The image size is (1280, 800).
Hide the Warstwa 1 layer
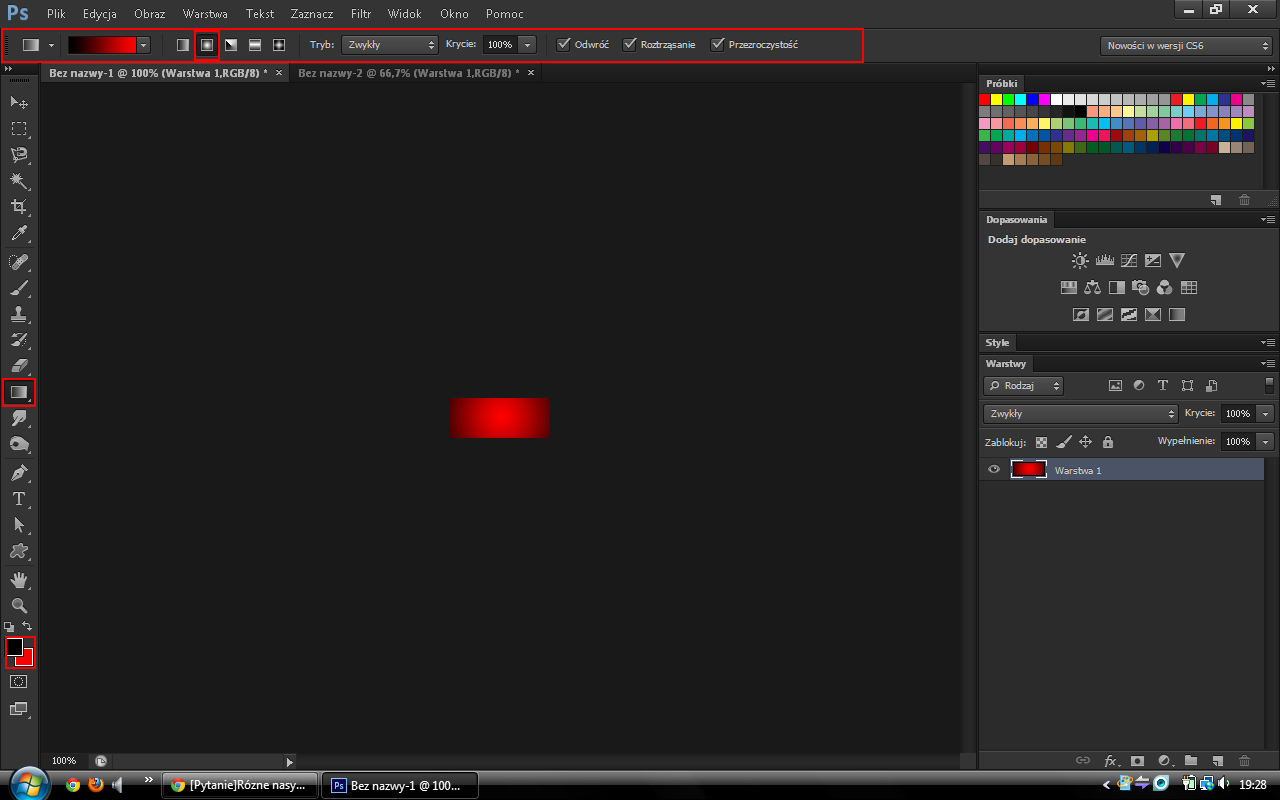(x=994, y=470)
